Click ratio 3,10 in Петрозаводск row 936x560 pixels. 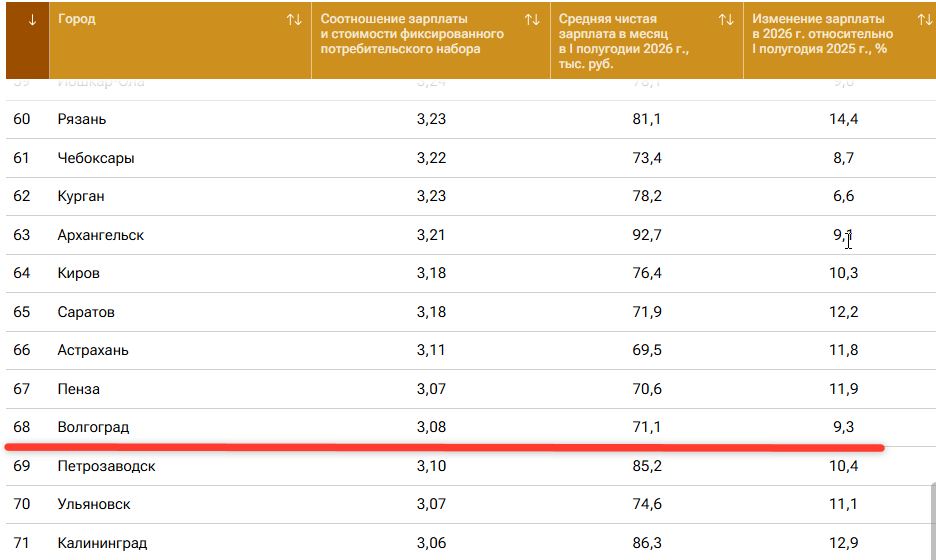coord(431,466)
